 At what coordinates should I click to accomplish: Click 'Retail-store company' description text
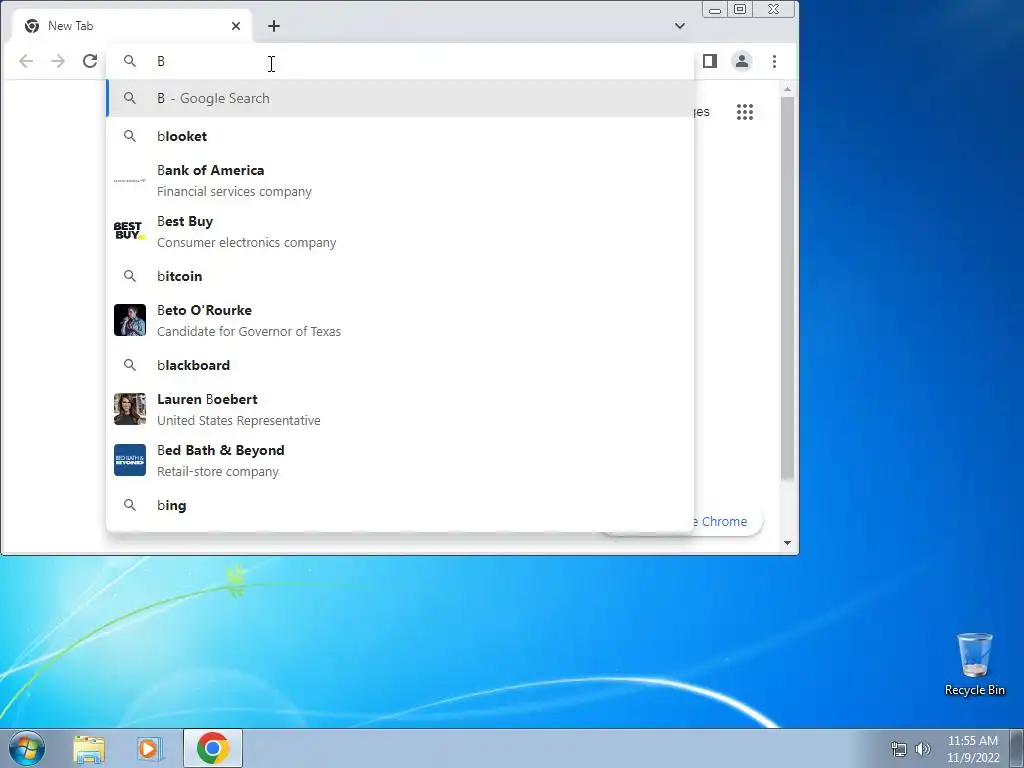[218, 472]
